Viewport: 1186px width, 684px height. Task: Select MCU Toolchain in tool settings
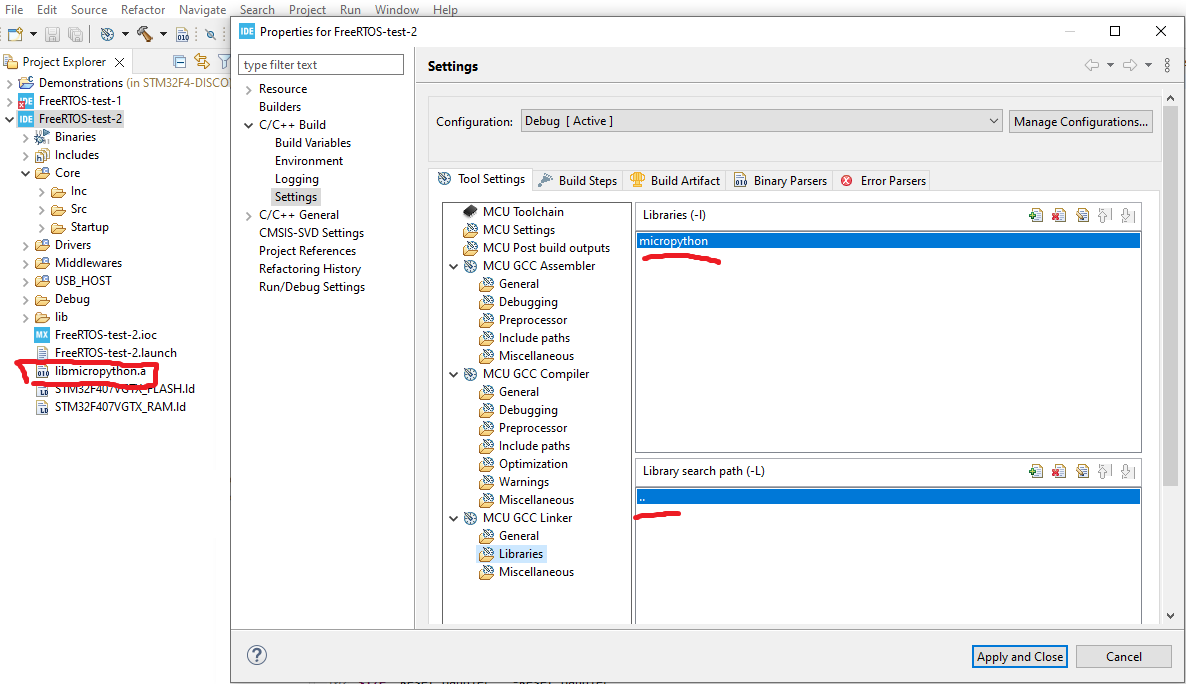click(523, 212)
